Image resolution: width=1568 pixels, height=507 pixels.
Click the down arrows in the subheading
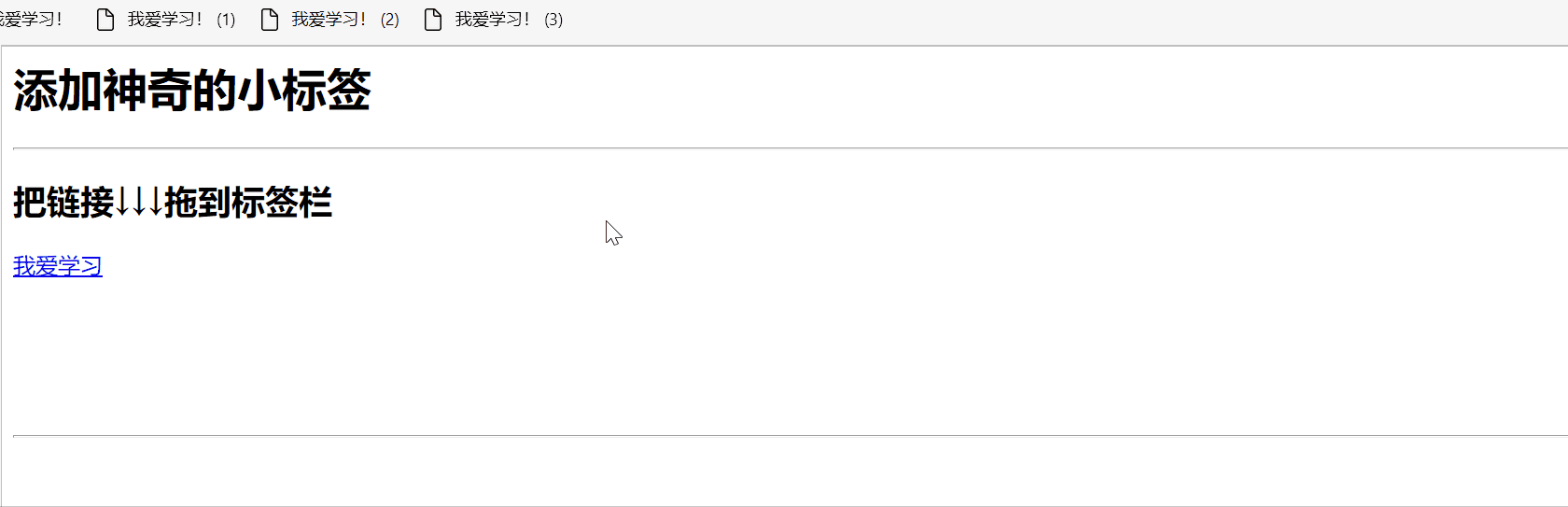139,203
